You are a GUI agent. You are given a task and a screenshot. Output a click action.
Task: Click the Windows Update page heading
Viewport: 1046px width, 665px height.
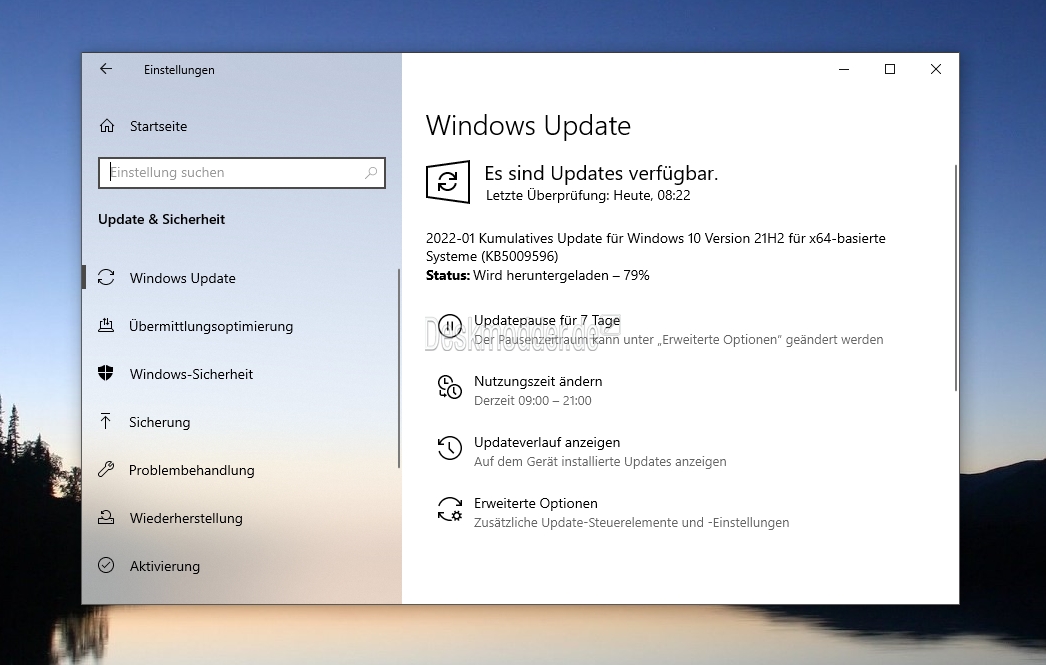528,126
